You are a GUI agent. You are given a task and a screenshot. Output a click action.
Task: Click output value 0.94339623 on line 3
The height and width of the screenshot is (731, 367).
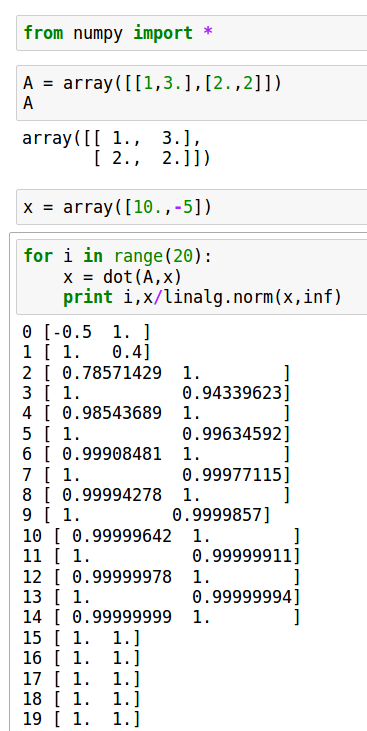click(x=232, y=393)
